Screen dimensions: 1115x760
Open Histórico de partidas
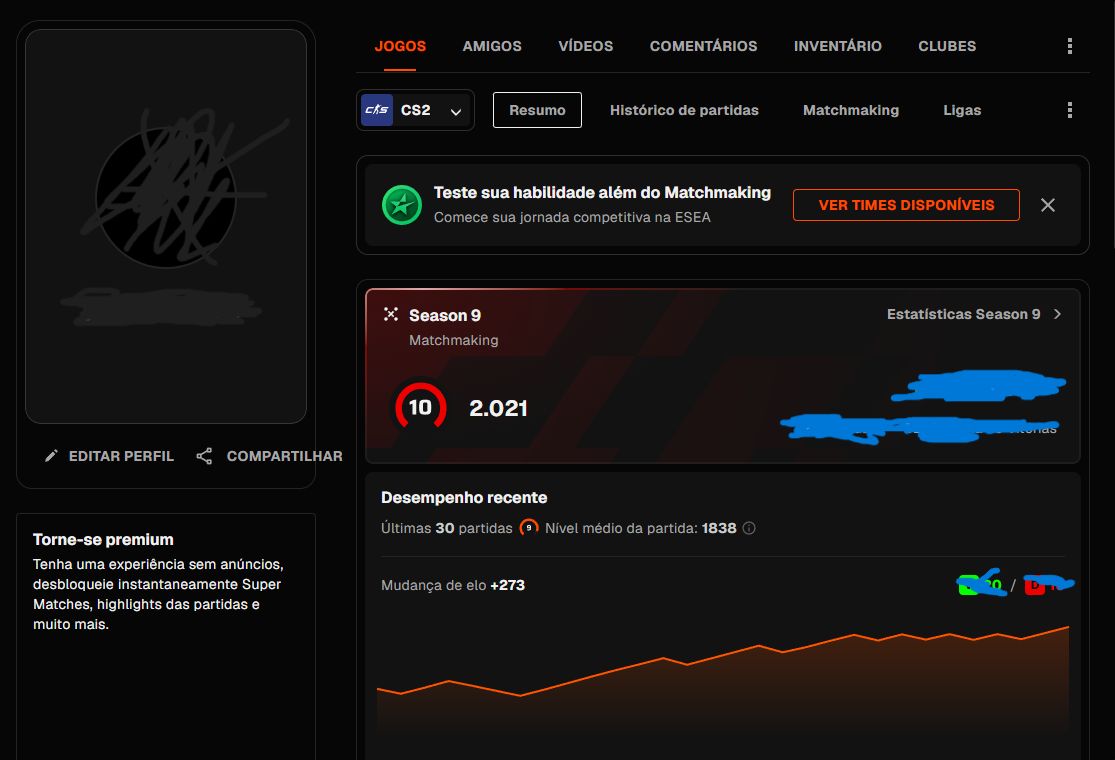point(684,110)
